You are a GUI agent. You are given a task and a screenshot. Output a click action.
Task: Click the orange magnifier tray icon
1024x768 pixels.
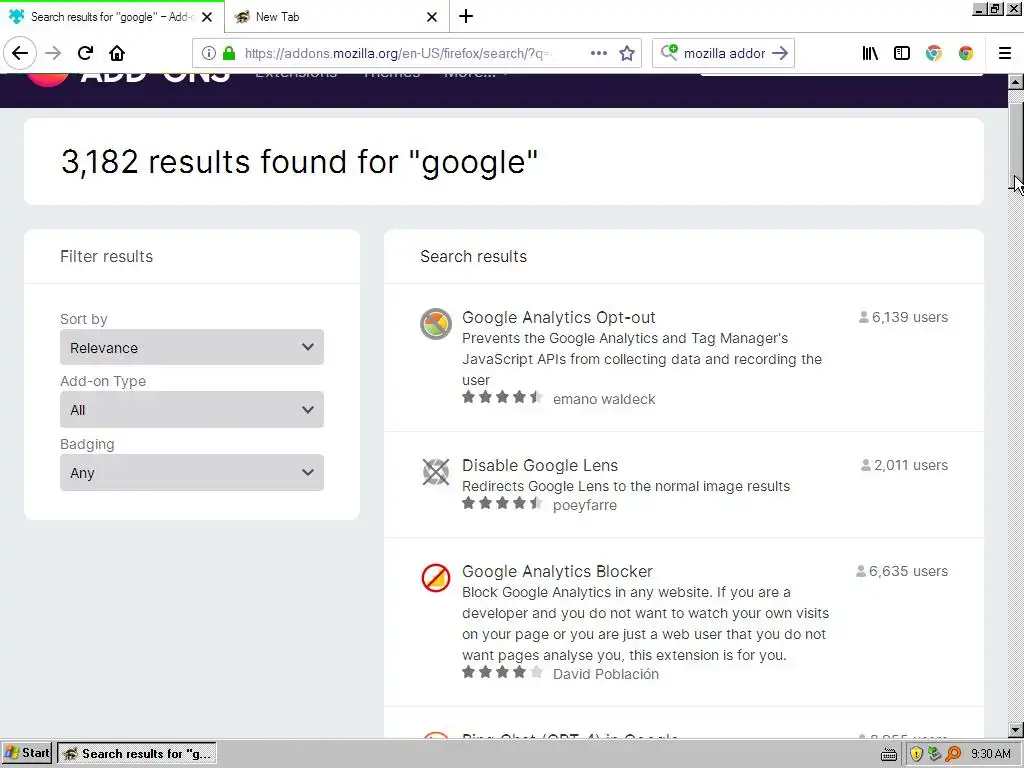tap(953, 754)
